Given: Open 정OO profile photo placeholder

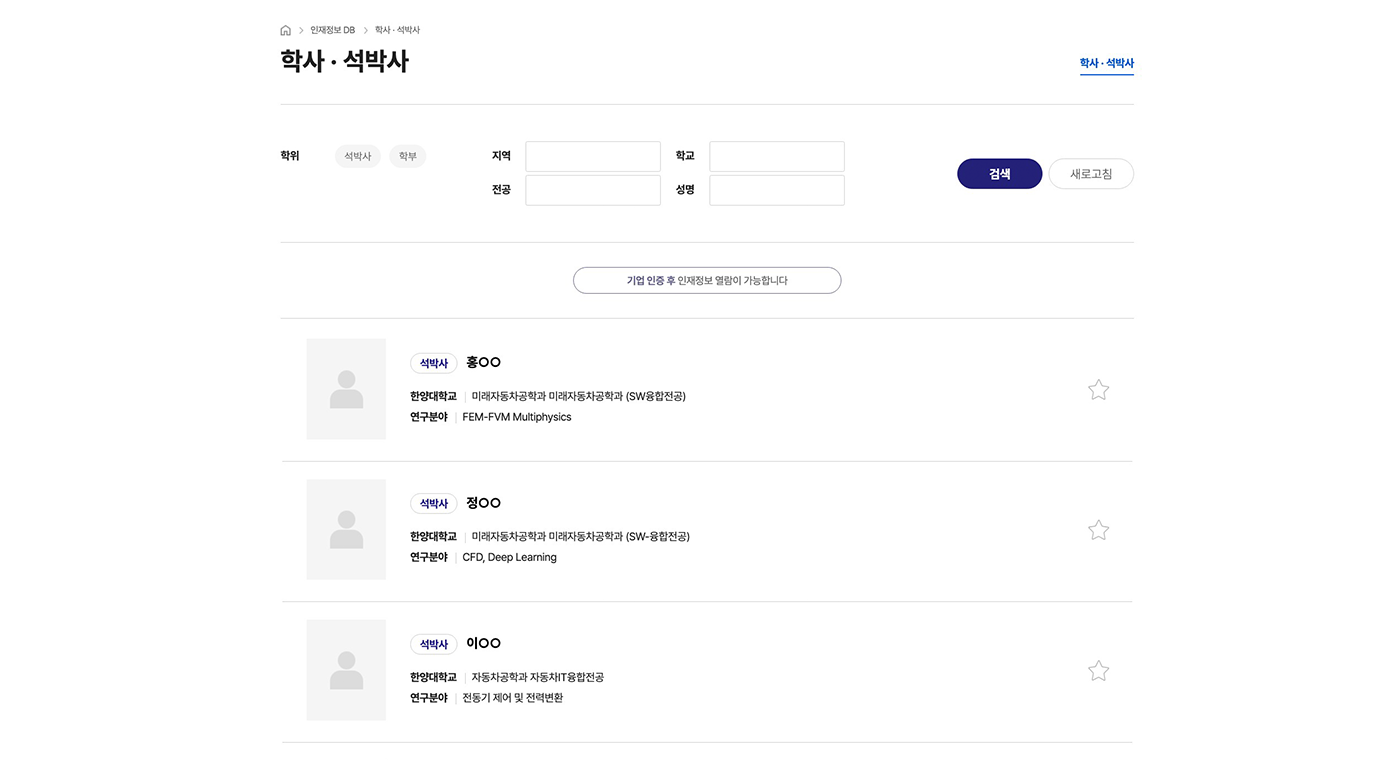Looking at the screenshot, I should click(x=346, y=529).
